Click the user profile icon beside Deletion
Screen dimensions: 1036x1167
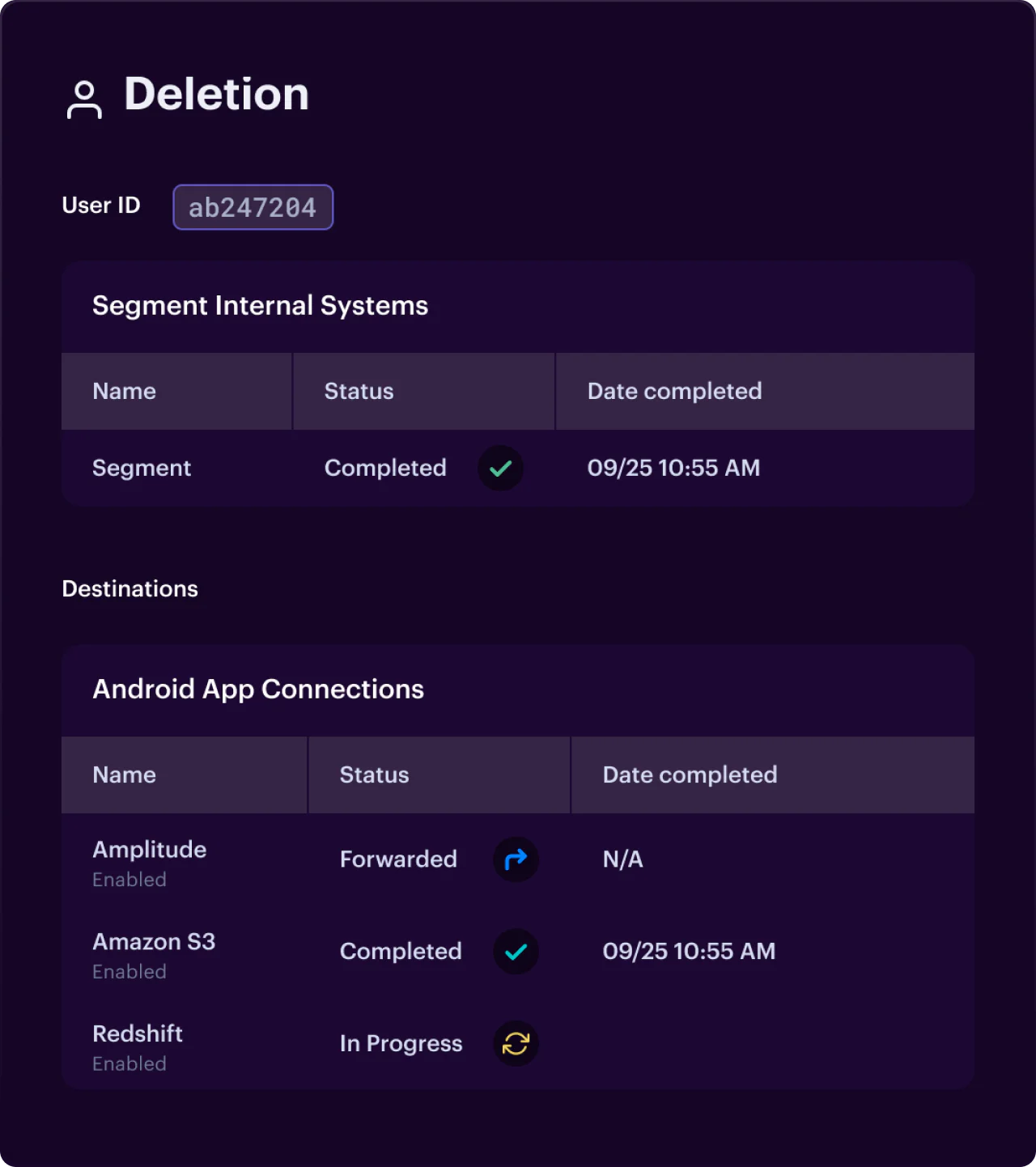coord(84,100)
